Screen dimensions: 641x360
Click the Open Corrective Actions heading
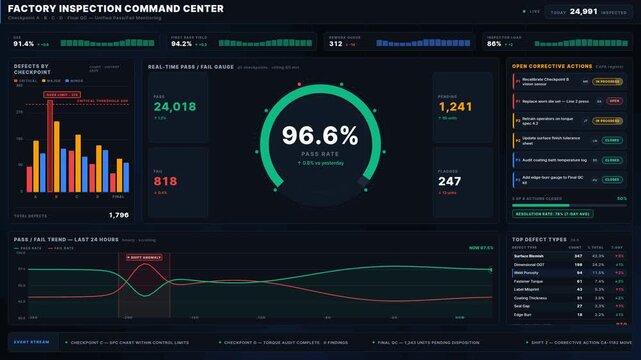[x=552, y=66]
